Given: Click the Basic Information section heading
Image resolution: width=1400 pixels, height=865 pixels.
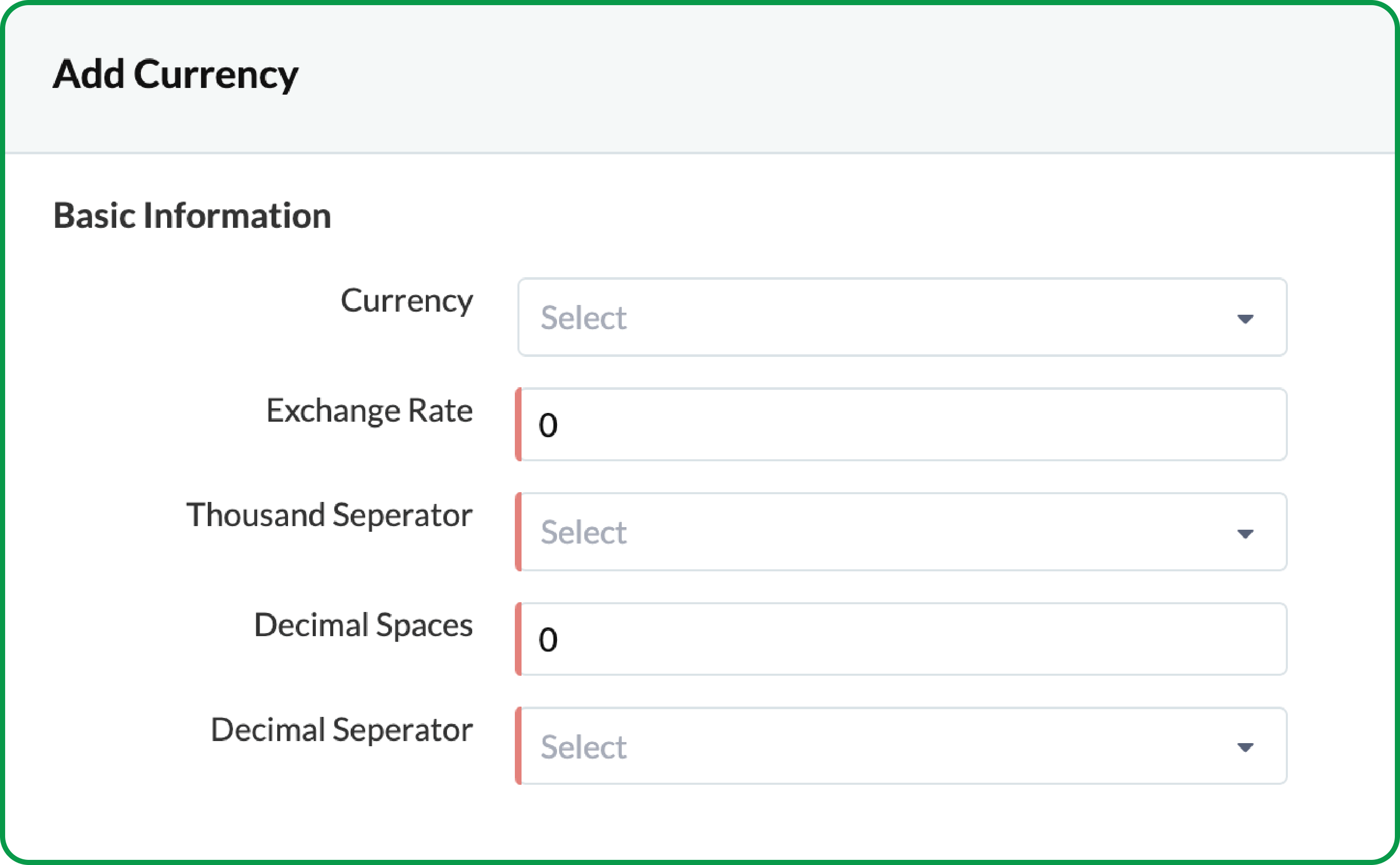Looking at the screenshot, I should coord(193,215).
